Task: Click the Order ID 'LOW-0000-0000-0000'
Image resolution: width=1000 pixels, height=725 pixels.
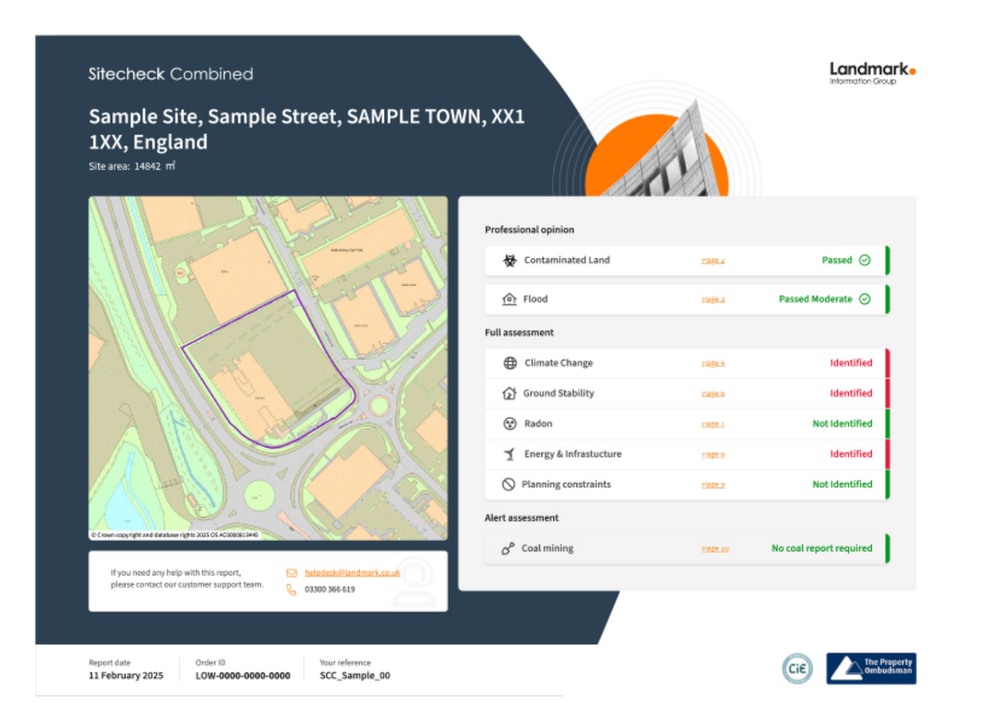Action: click(x=243, y=676)
